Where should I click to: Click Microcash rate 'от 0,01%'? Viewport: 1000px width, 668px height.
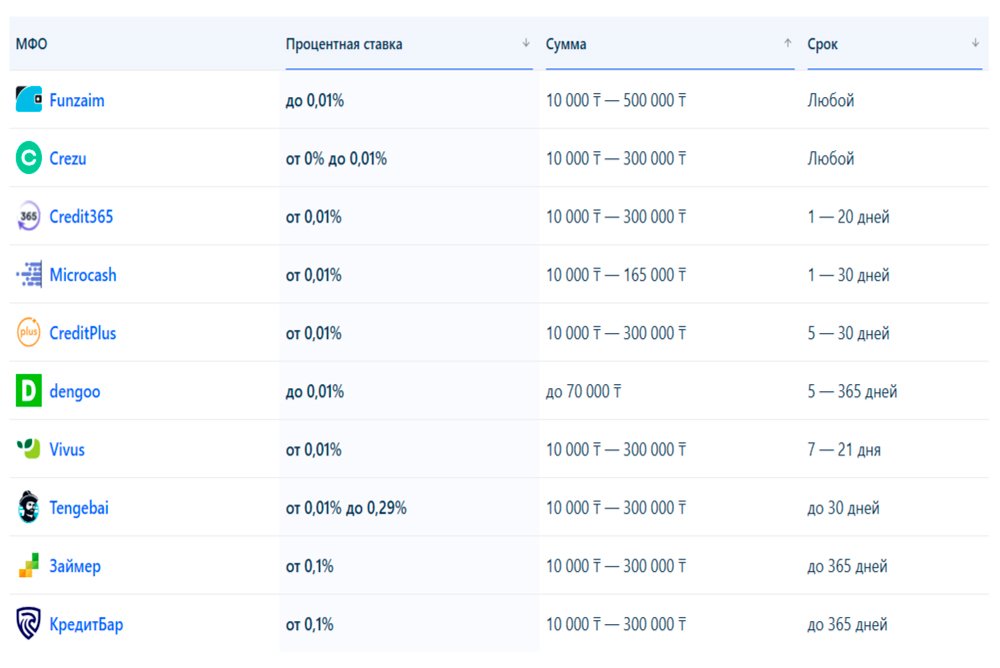click(313, 275)
